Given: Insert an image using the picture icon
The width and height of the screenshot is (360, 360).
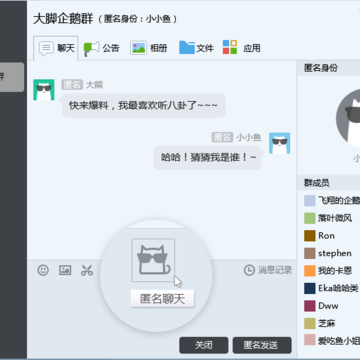Looking at the screenshot, I should [65, 270].
